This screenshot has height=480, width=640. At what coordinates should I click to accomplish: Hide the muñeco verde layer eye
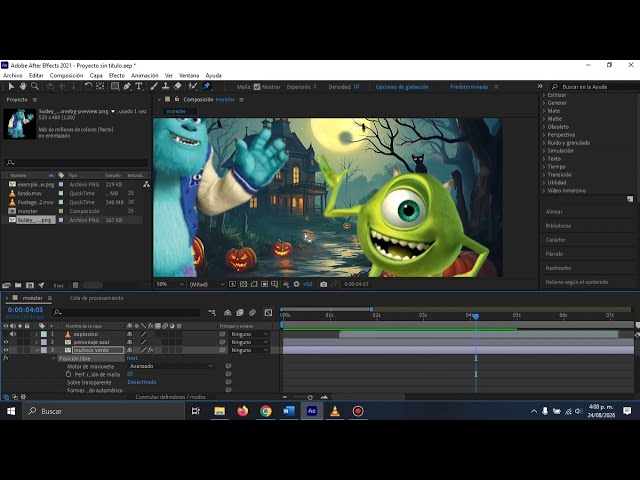click(6, 350)
